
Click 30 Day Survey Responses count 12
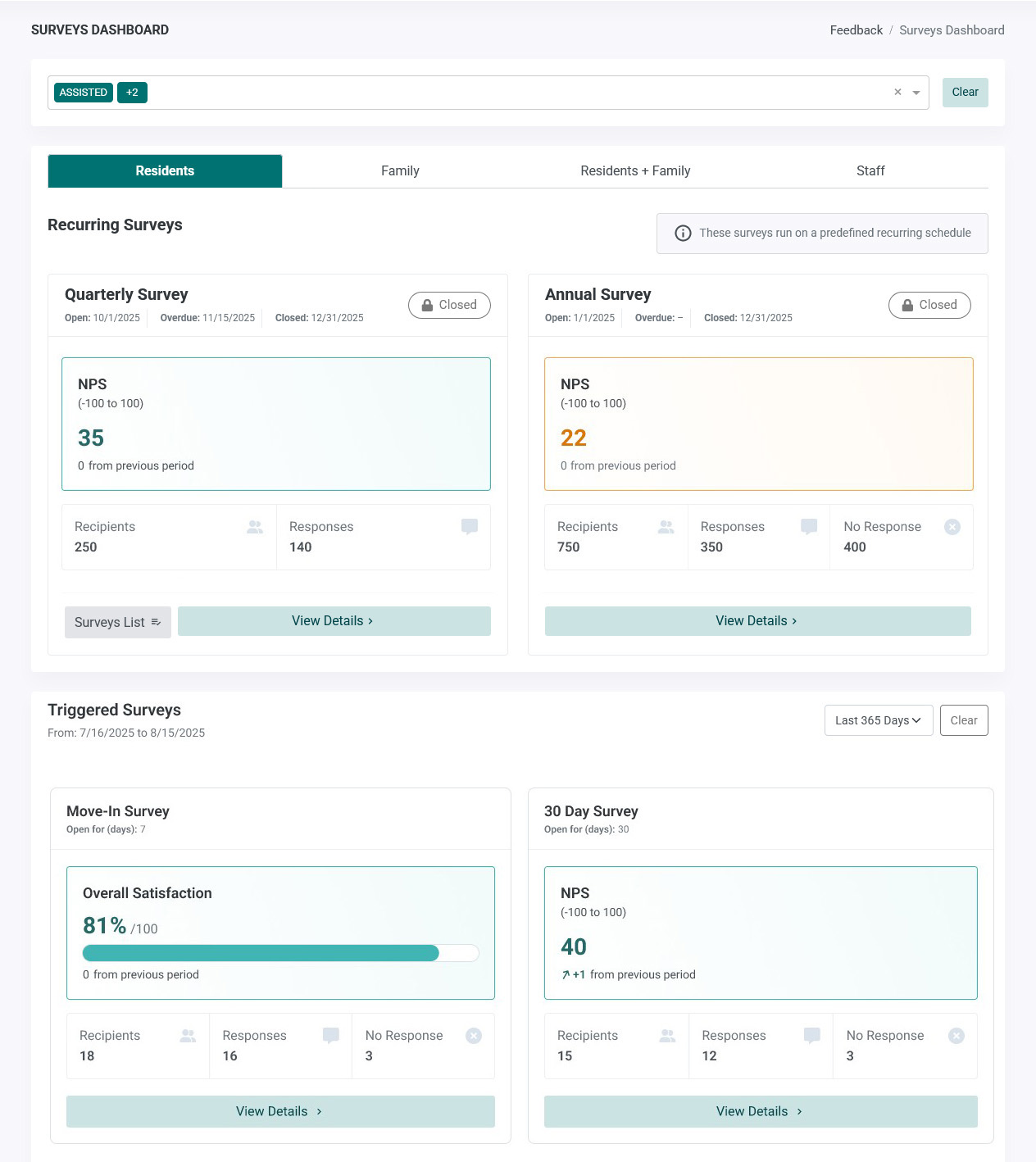[x=710, y=1056]
